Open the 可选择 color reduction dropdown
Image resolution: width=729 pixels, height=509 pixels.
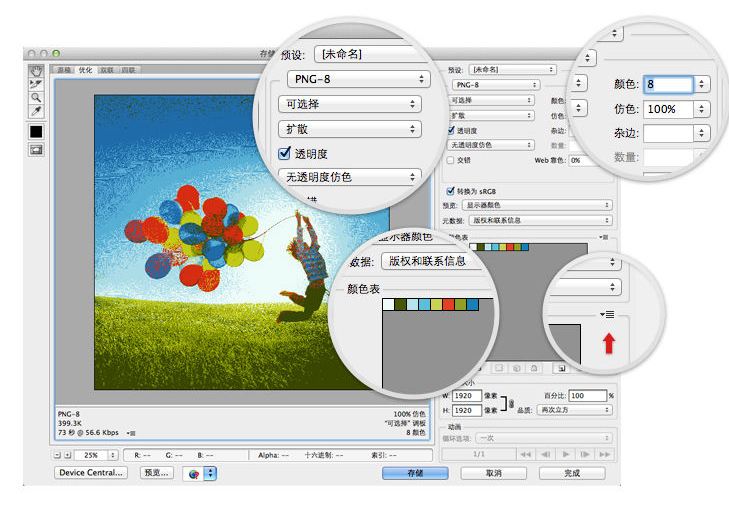pyautogui.click(x=491, y=100)
